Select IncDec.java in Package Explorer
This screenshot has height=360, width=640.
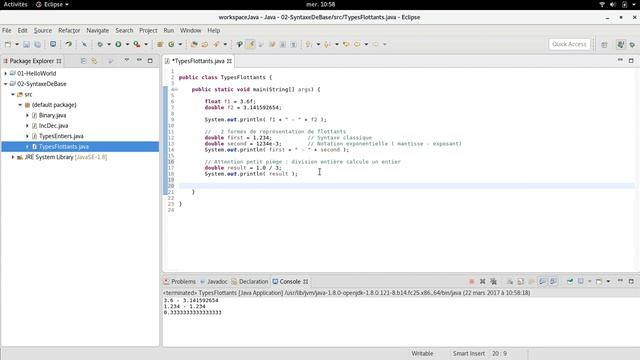pyautogui.click(x=53, y=126)
